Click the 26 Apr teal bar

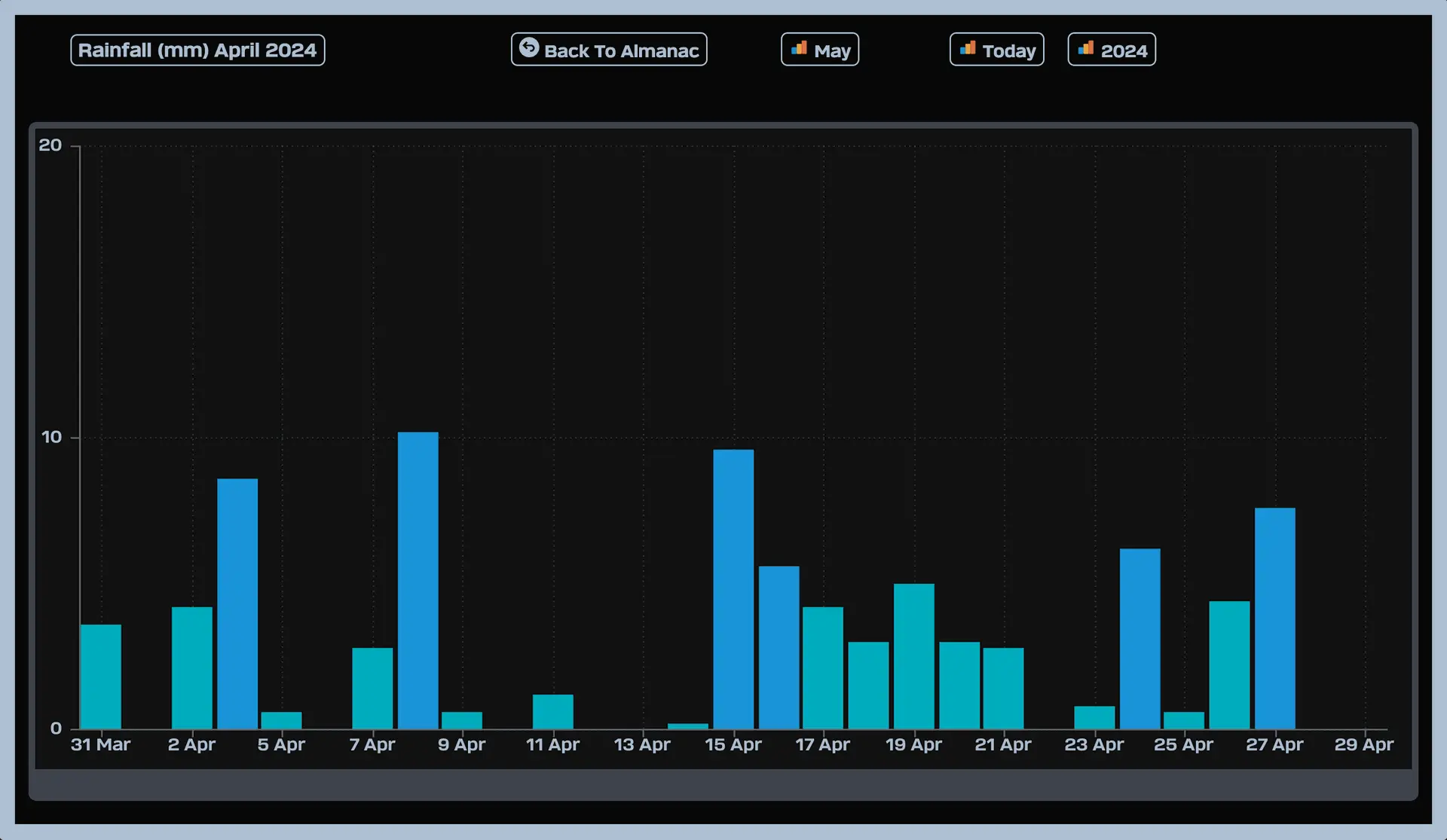tap(1229, 664)
